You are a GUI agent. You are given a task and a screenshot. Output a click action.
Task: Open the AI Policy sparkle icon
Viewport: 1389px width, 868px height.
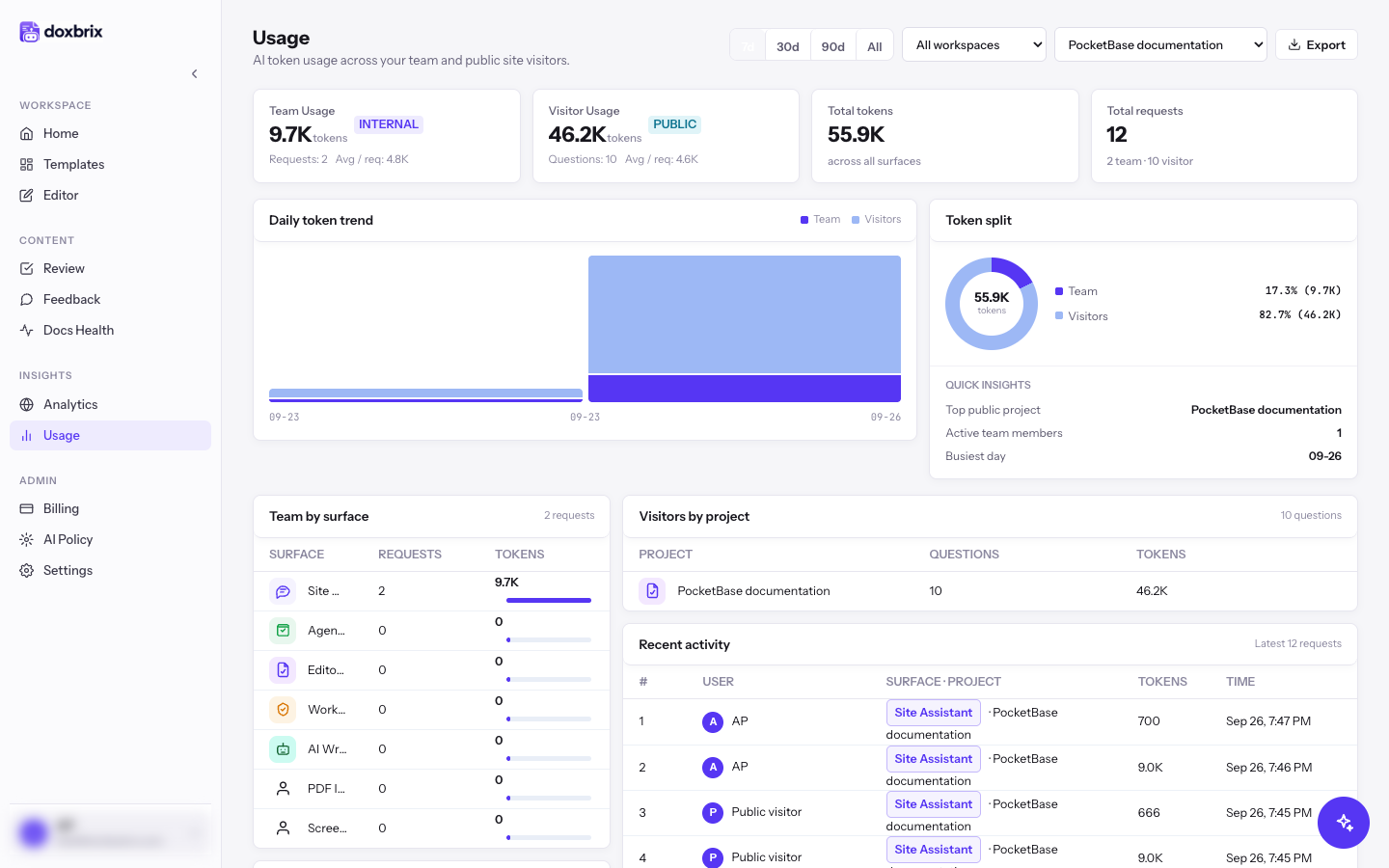click(x=26, y=540)
